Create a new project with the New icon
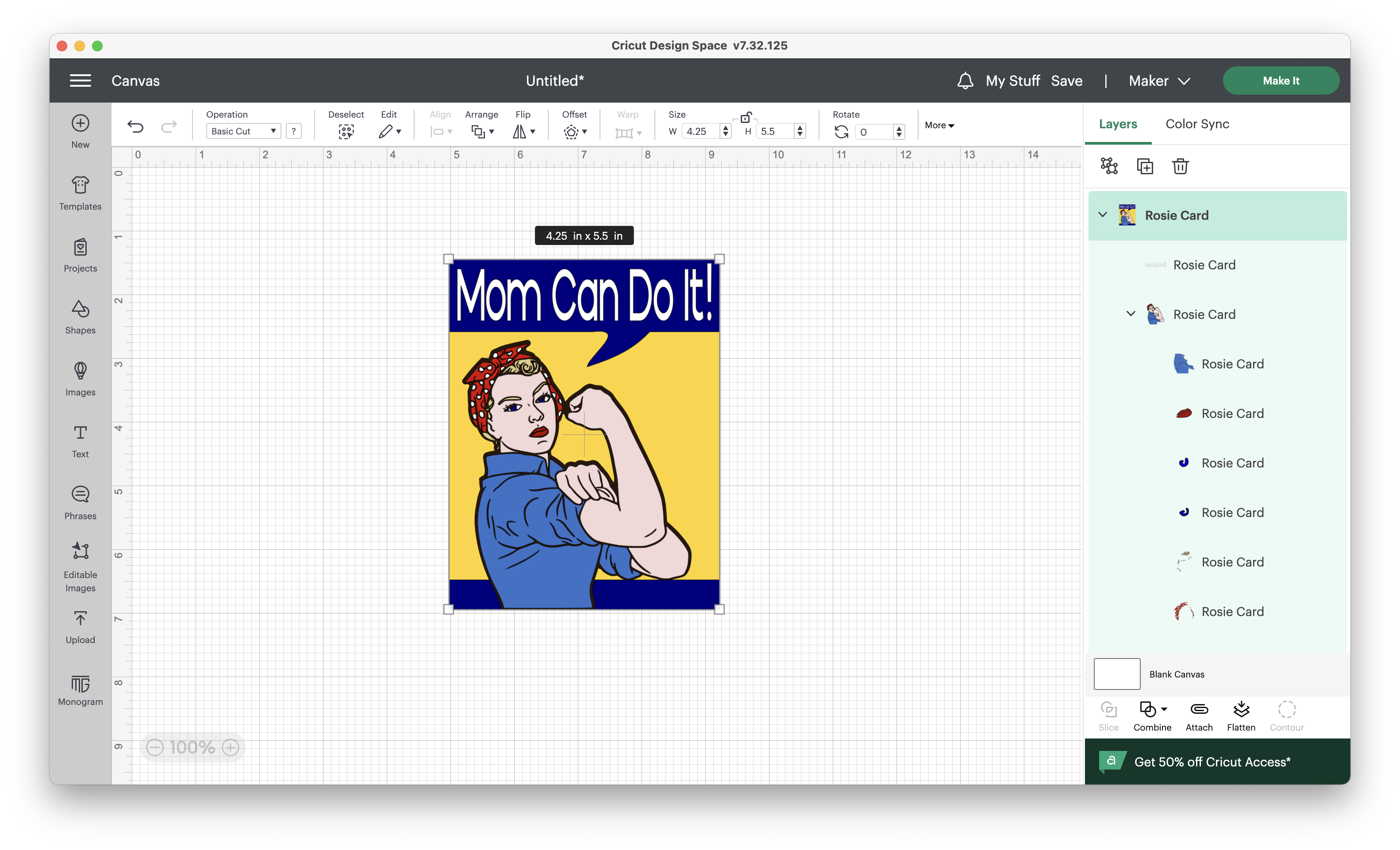1400x850 pixels. click(x=80, y=130)
